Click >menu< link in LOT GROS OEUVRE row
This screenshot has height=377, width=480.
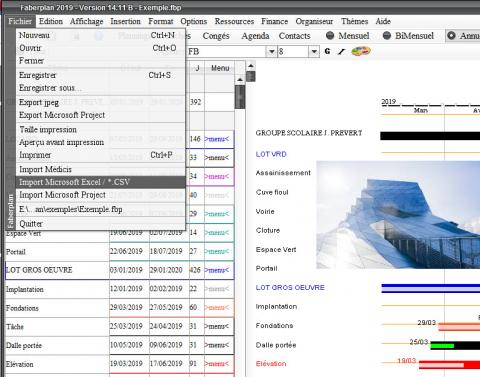(217, 270)
